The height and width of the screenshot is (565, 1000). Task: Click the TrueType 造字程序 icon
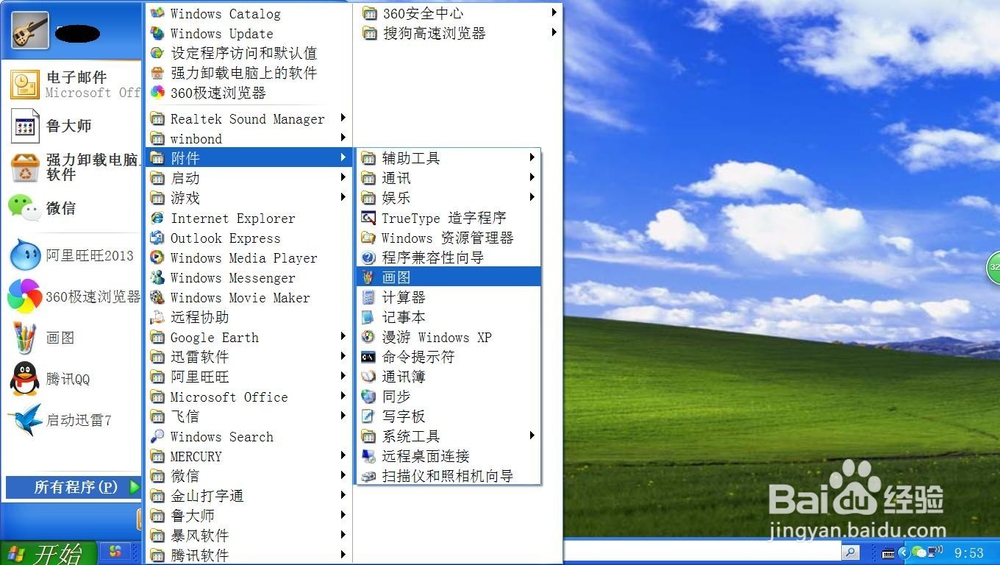pos(368,218)
